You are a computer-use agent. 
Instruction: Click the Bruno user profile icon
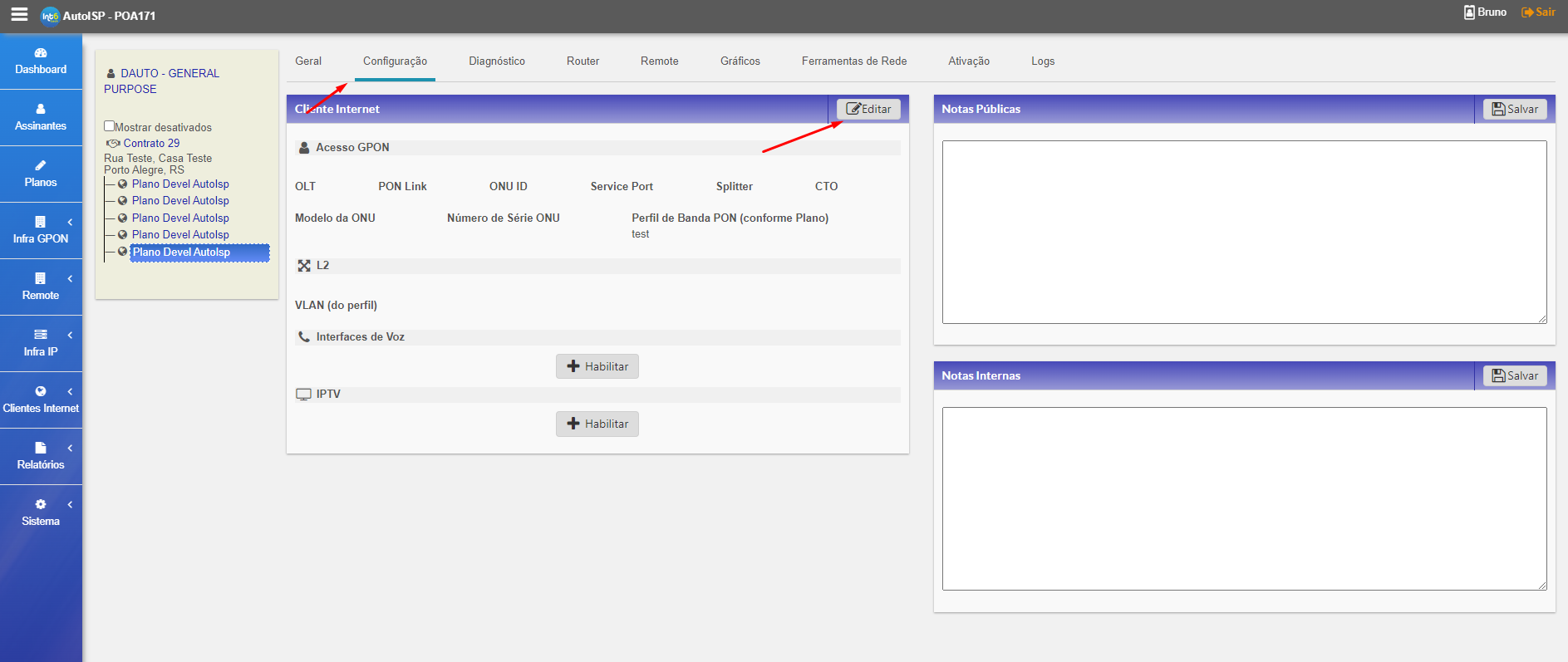tap(1469, 12)
